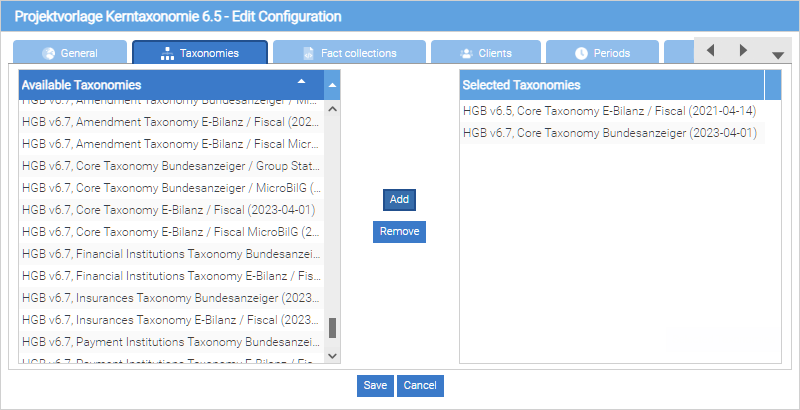This screenshot has width=800, height=410.
Task: Open the Clients tab
Action: tap(485, 53)
